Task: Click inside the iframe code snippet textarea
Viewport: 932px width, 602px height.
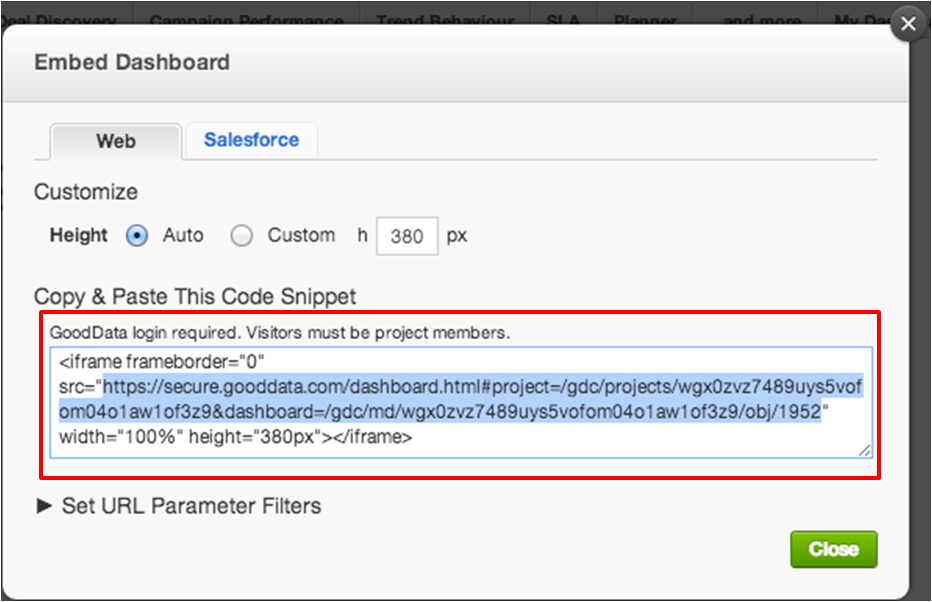Action: [461, 402]
